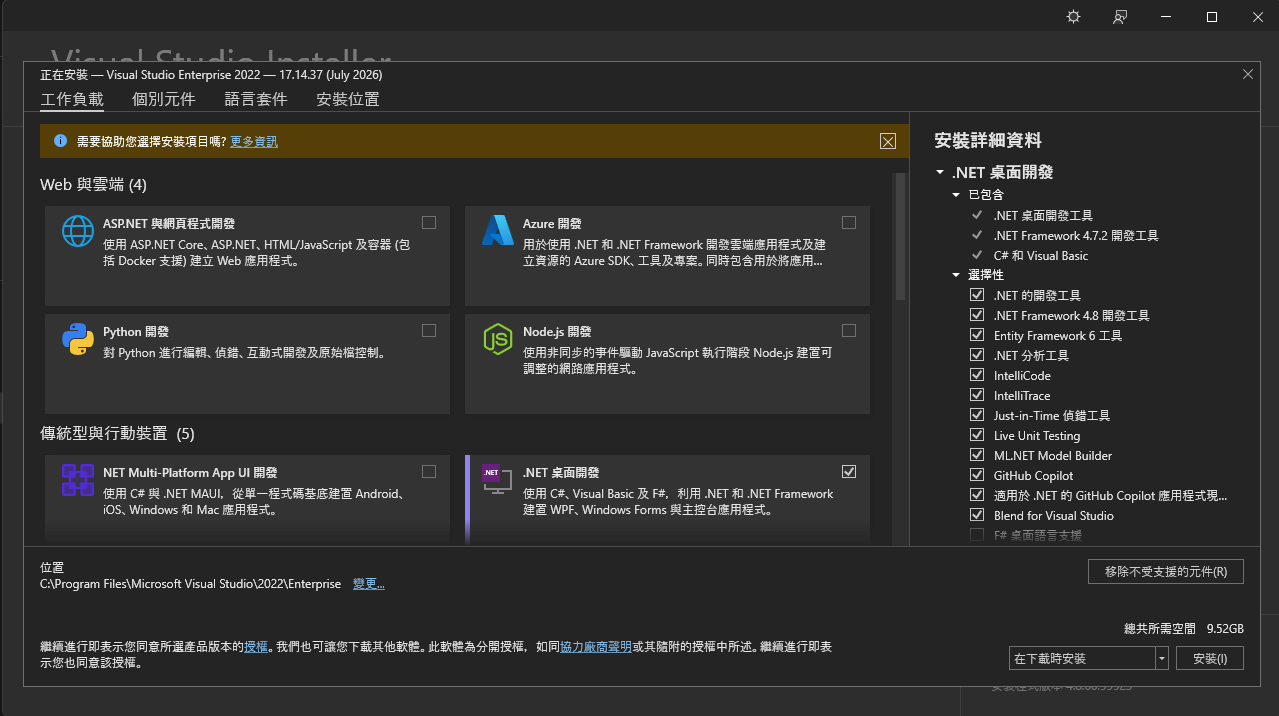Check the Node.js 開發 workload
The image size is (1279, 716).
849,330
